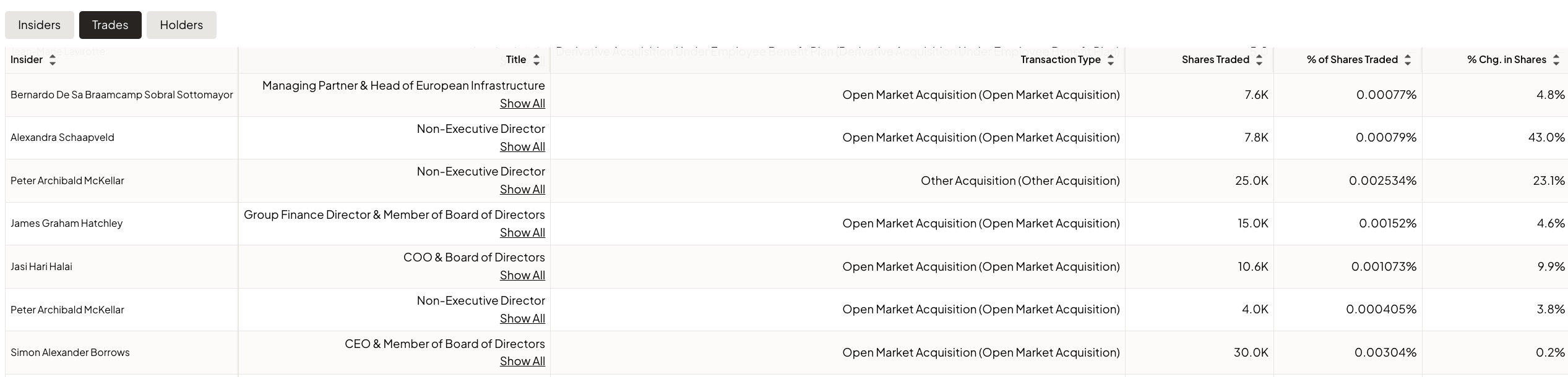This screenshot has height=377, width=1568.
Task: Click shares traded value 7.8K
Action: click(1256, 137)
